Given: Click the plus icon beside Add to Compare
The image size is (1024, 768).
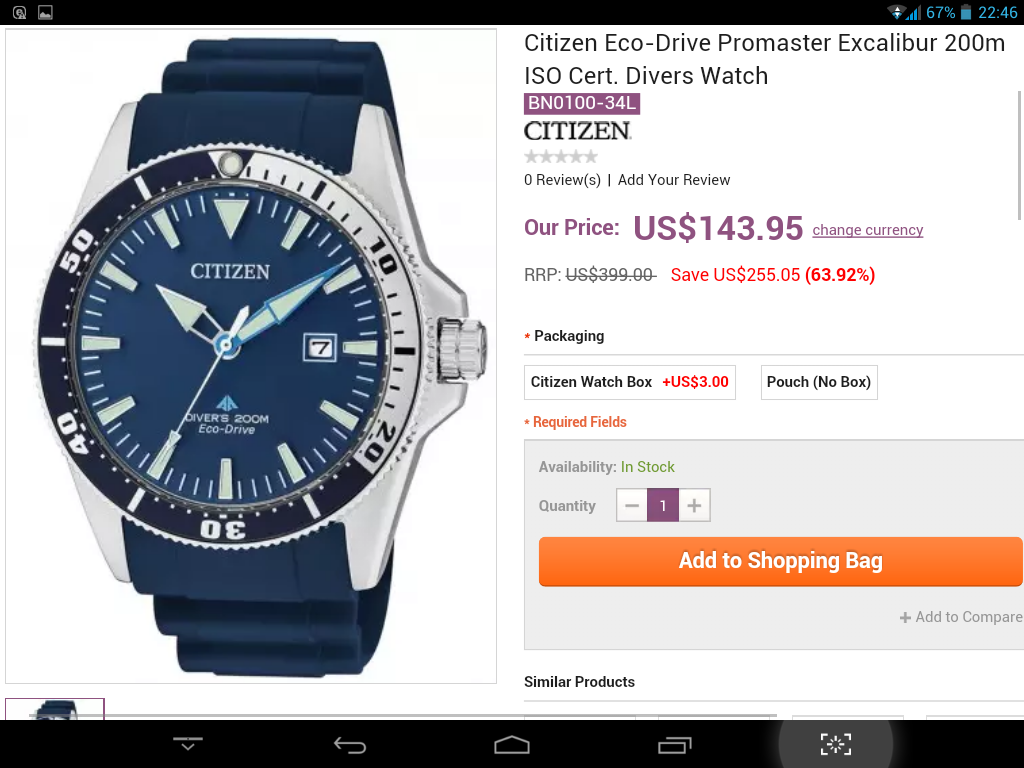Looking at the screenshot, I should click(905, 617).
